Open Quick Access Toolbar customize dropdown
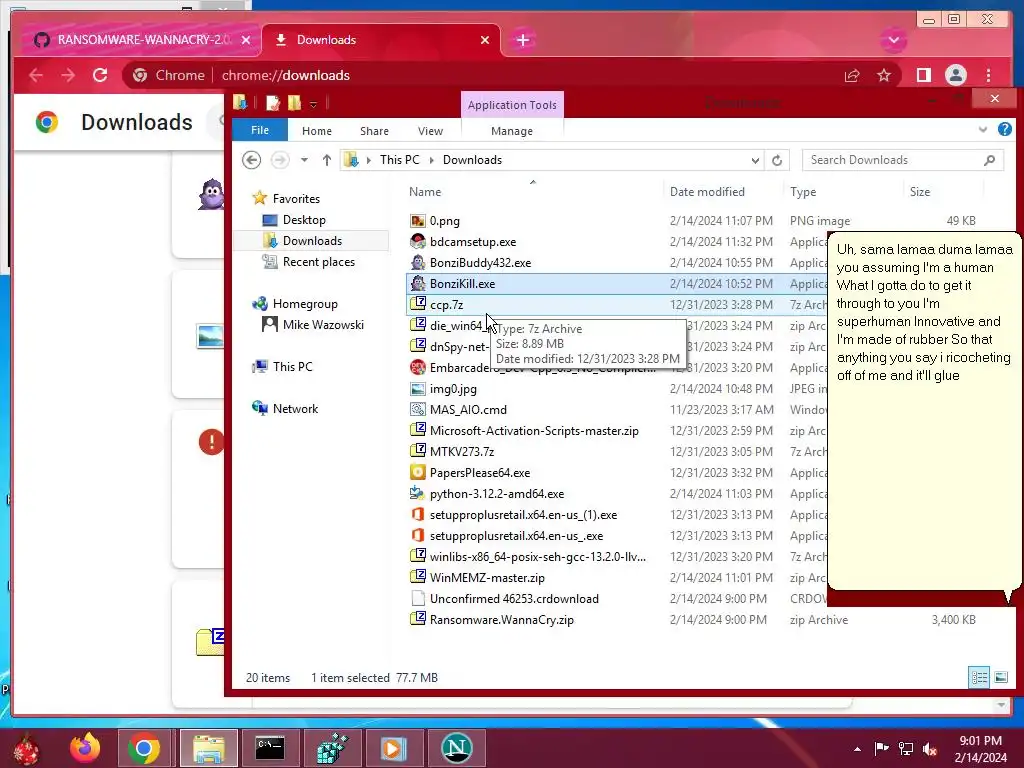The image size is (1024, 768). click(x=313, y=104)
